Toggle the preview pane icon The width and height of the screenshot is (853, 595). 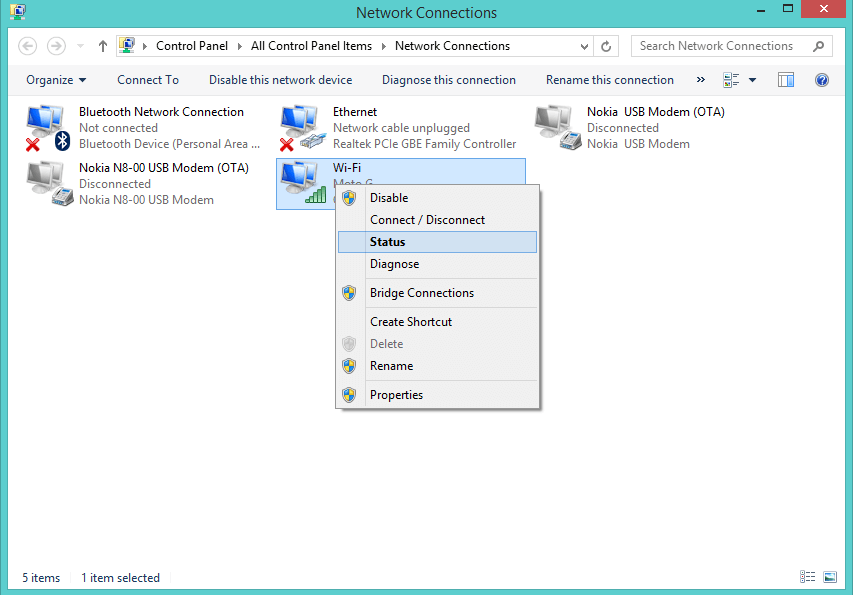786,79
